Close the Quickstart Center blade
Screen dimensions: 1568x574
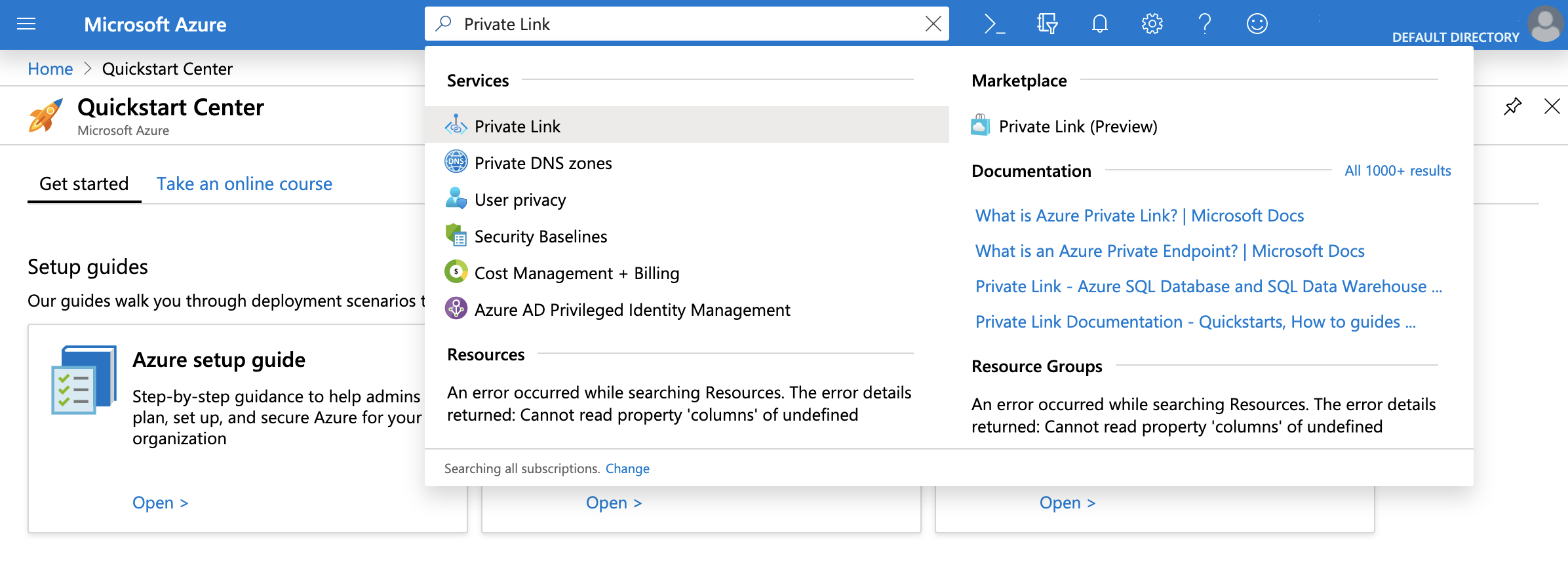1552,106
